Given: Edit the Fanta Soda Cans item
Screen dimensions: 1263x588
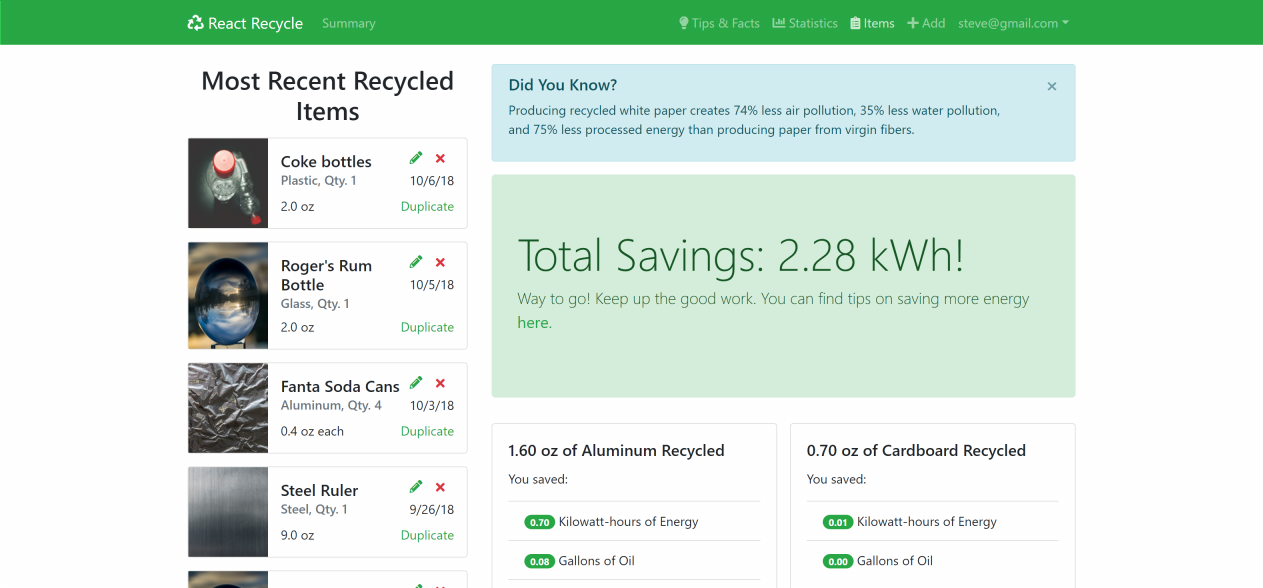Looking at the screenshot, I should click(x=415, y=382).
